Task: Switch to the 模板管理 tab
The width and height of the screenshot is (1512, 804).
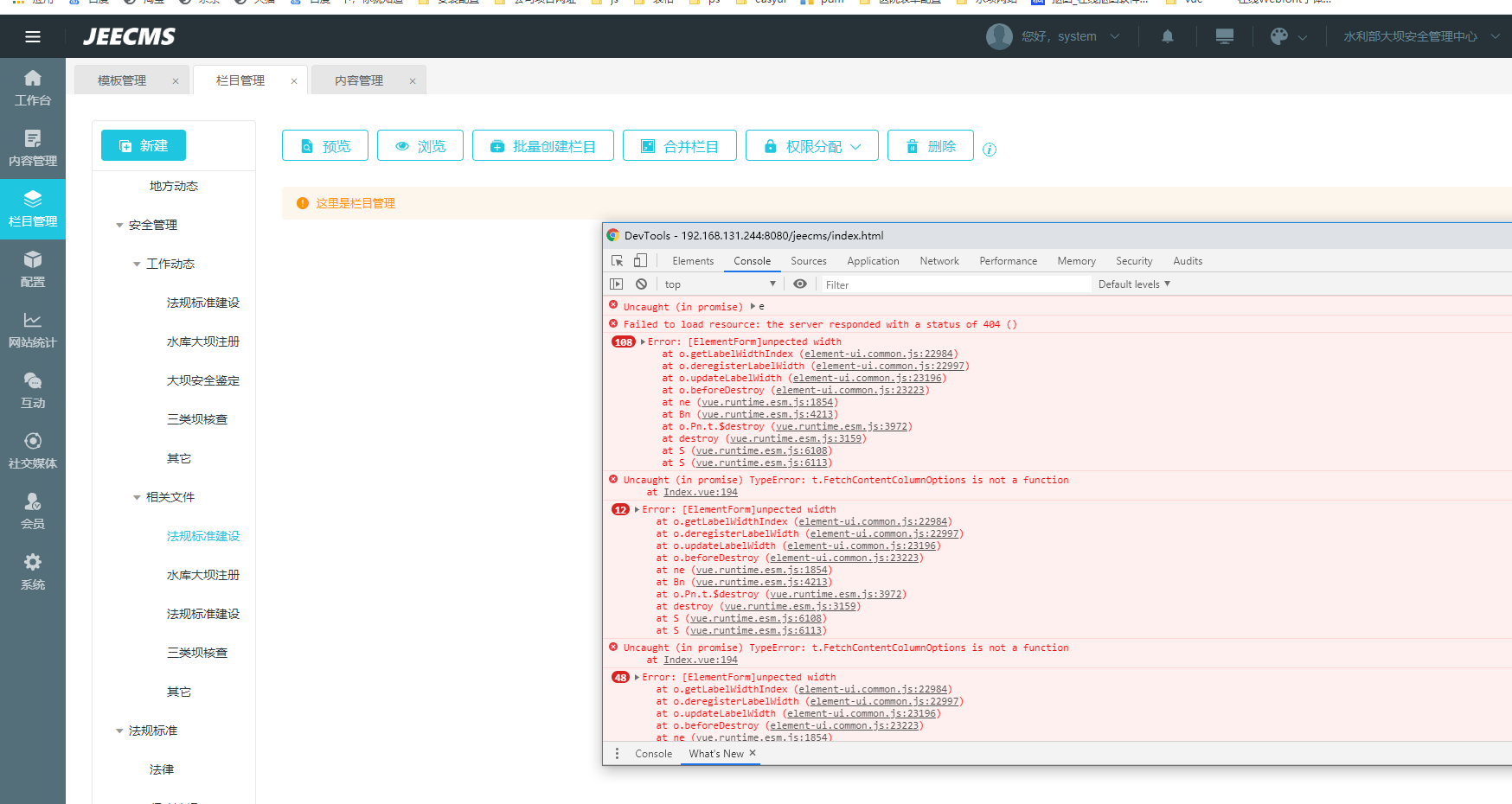Action: pyautogui.click(x=122, y=80)
